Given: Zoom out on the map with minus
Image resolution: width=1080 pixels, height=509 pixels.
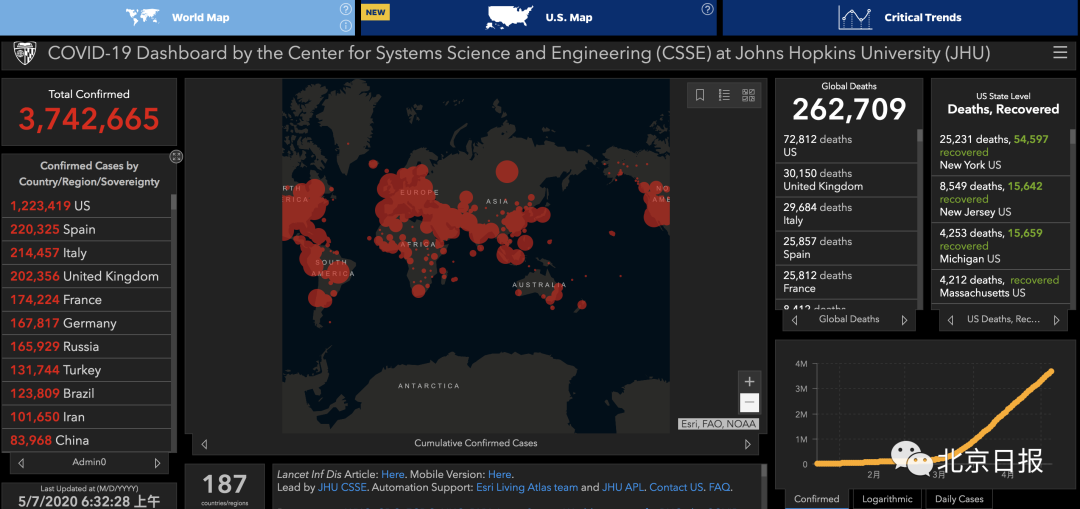Looking at the screenshot, I should click(749, 403).
